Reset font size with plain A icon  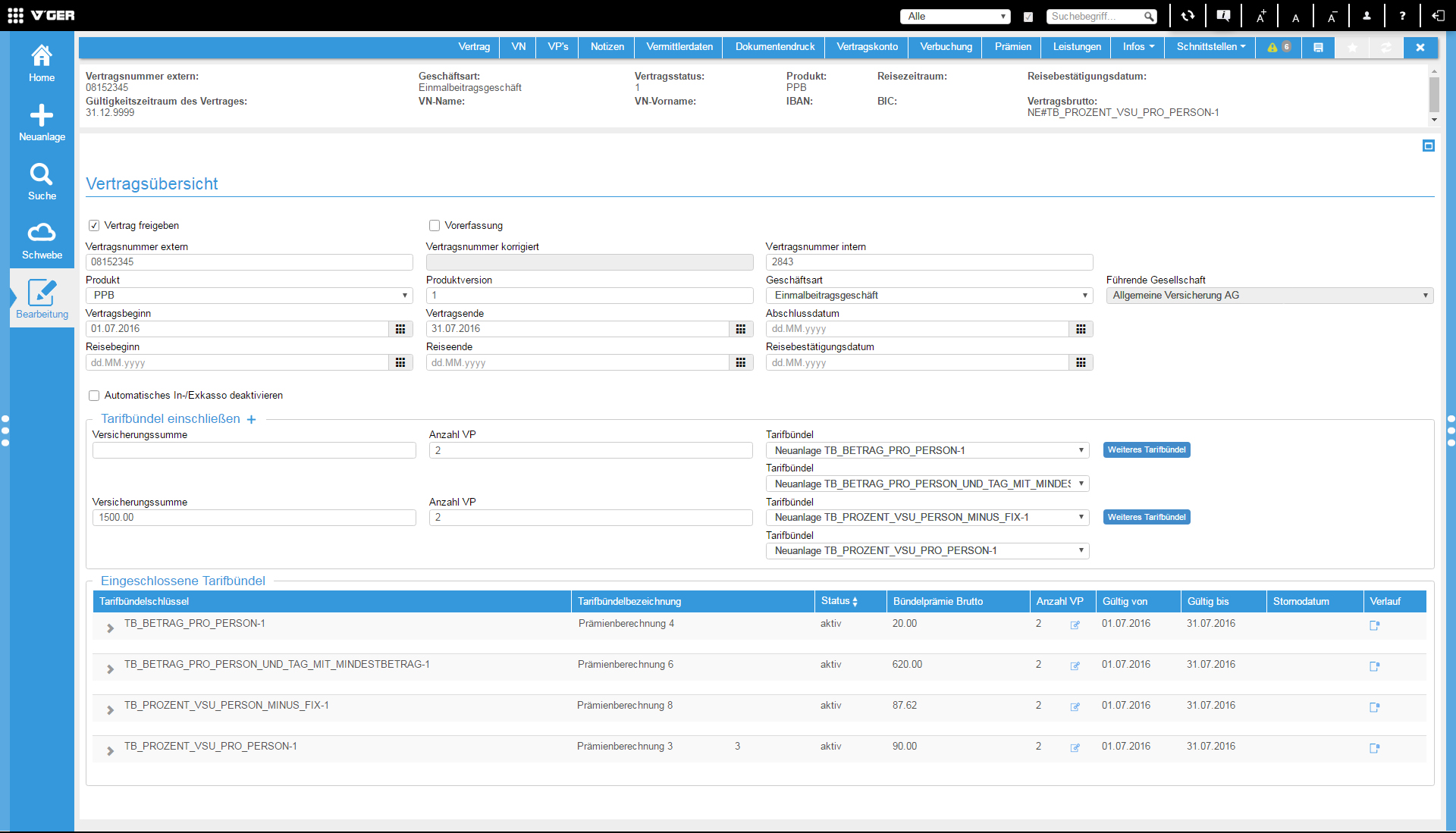tap(1296, 17)
